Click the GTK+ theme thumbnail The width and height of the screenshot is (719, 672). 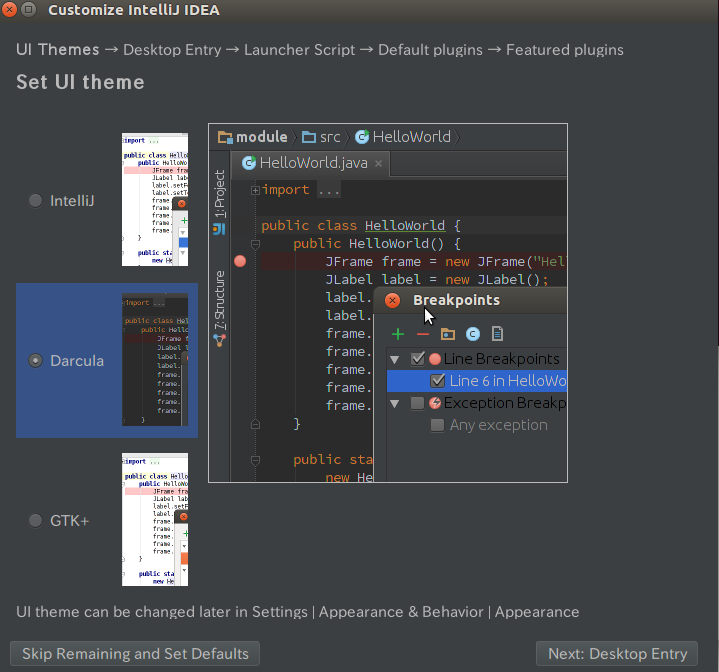pyautogui.click(x=155, y=519)
